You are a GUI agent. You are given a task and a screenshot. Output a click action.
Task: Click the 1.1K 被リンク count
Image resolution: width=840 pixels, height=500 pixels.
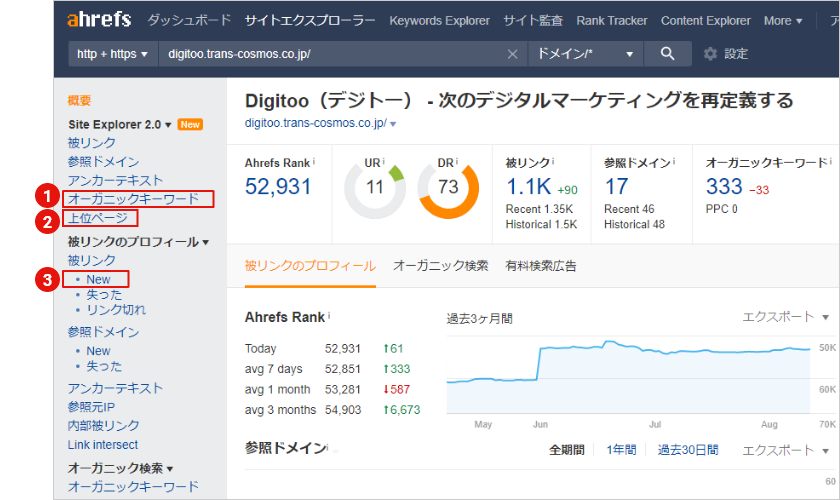529,186
